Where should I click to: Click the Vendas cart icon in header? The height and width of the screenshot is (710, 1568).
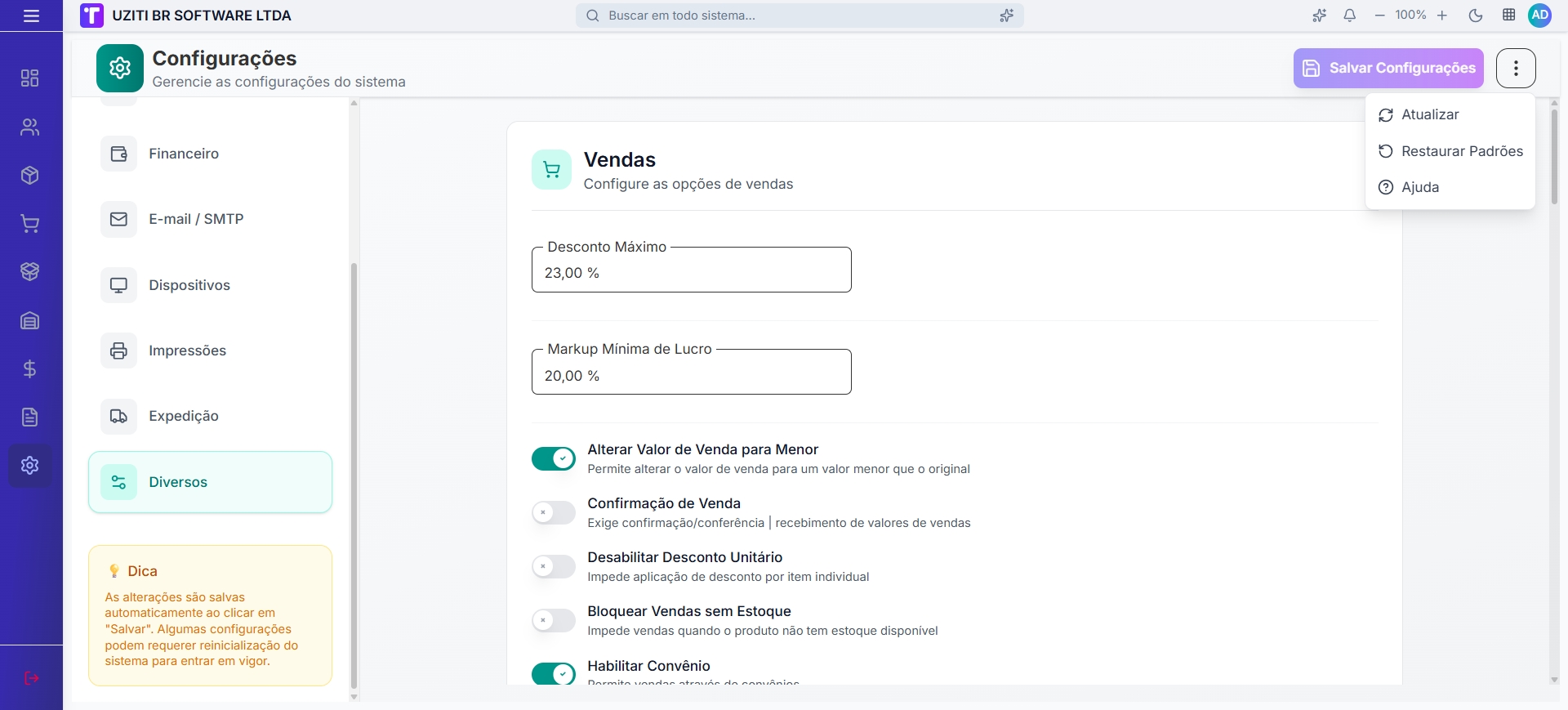click(551, 169)
